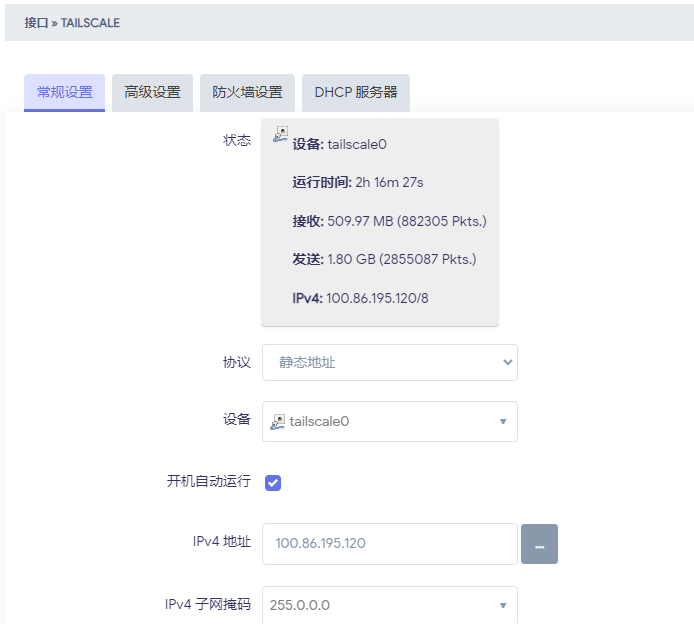Click the chevron of the 协议 select box

click(507, 363)
